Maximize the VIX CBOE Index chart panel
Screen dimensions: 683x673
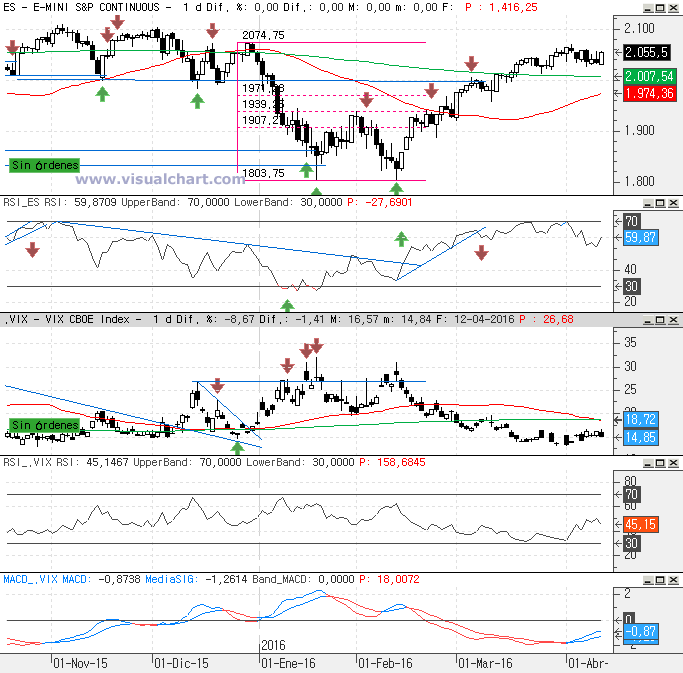pyautogui.click(x=660, y=320)
